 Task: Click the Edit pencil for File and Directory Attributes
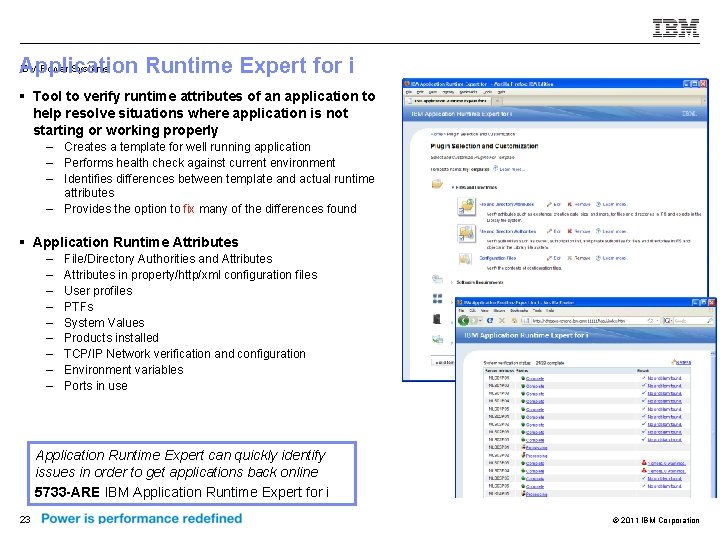549,204
